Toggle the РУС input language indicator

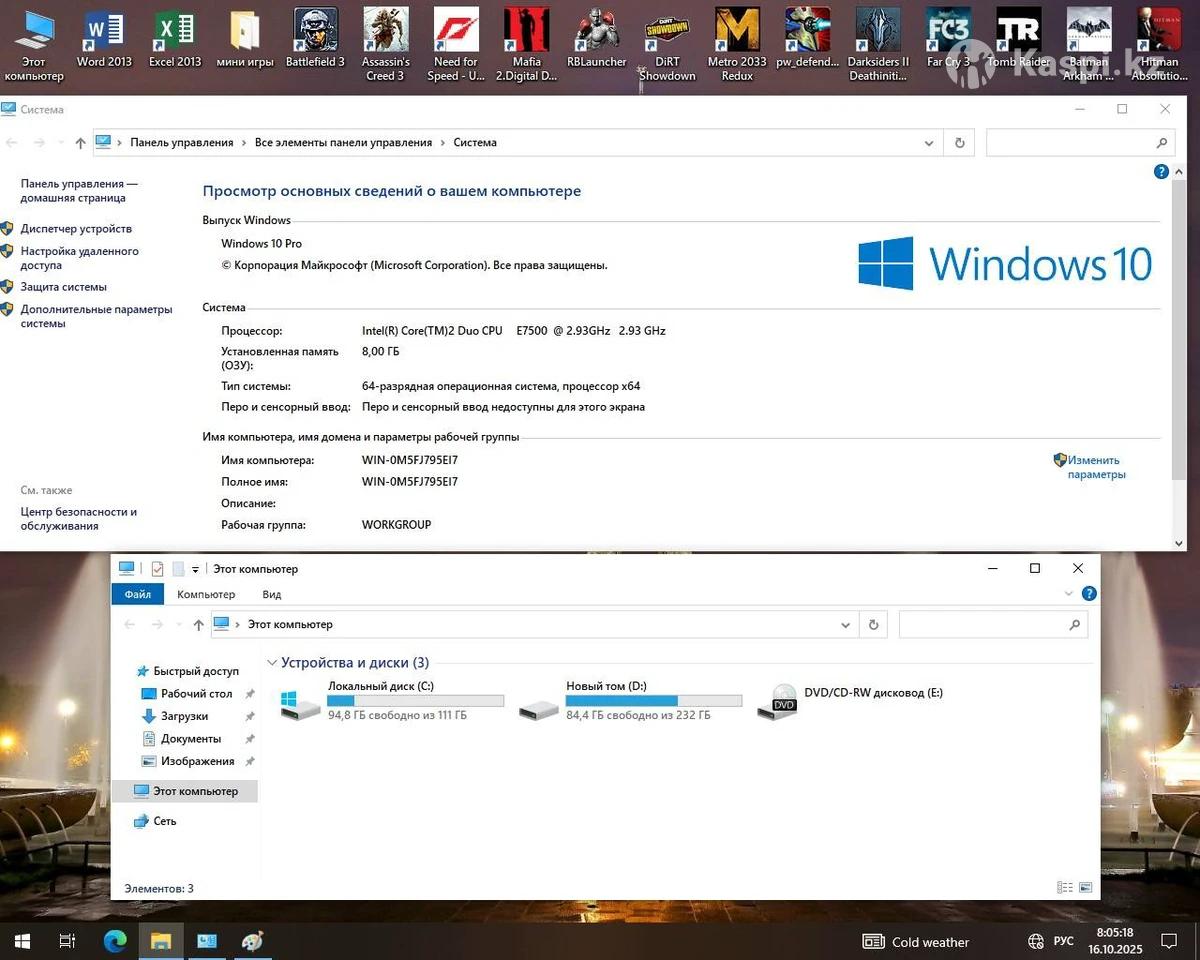(x=1064, y=941)
